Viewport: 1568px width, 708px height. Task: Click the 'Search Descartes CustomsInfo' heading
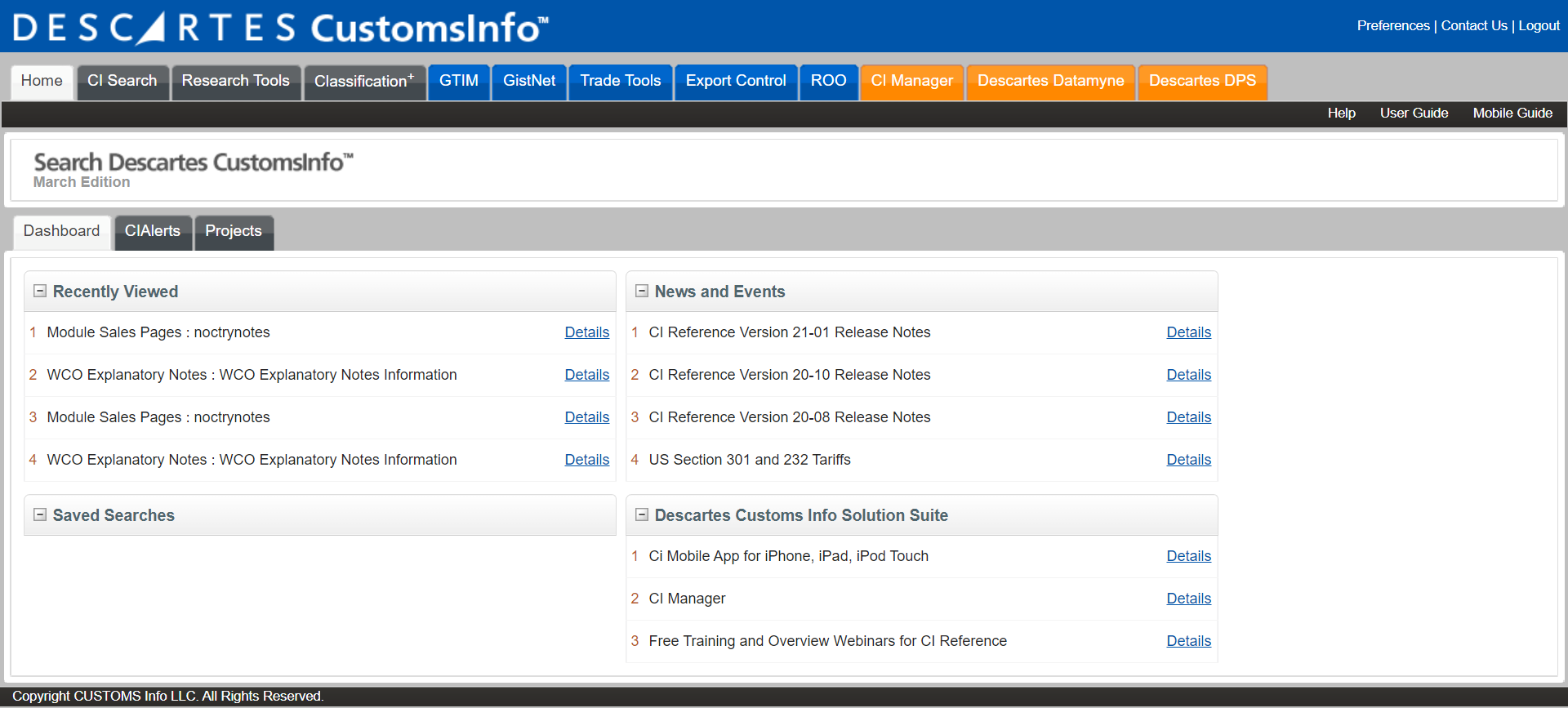pos(194,162)
